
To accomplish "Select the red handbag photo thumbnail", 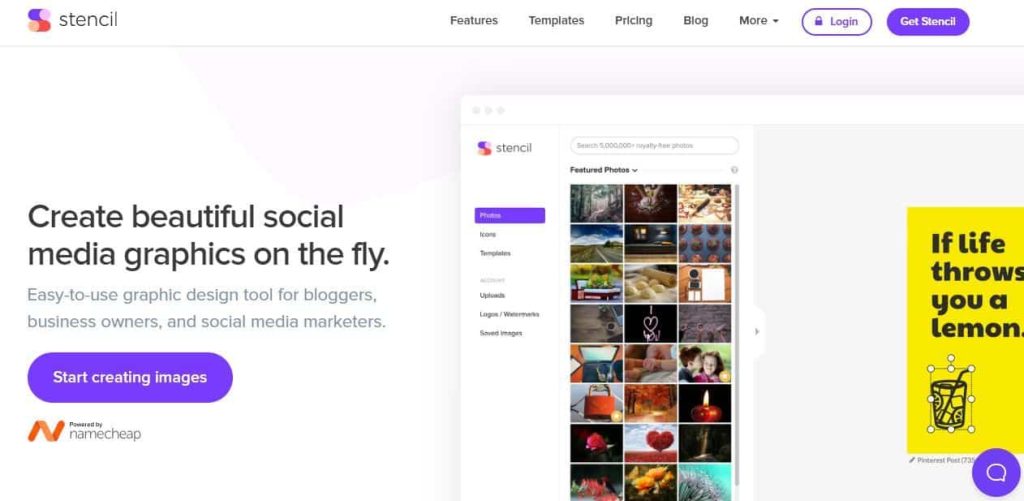I will point(596,403).
